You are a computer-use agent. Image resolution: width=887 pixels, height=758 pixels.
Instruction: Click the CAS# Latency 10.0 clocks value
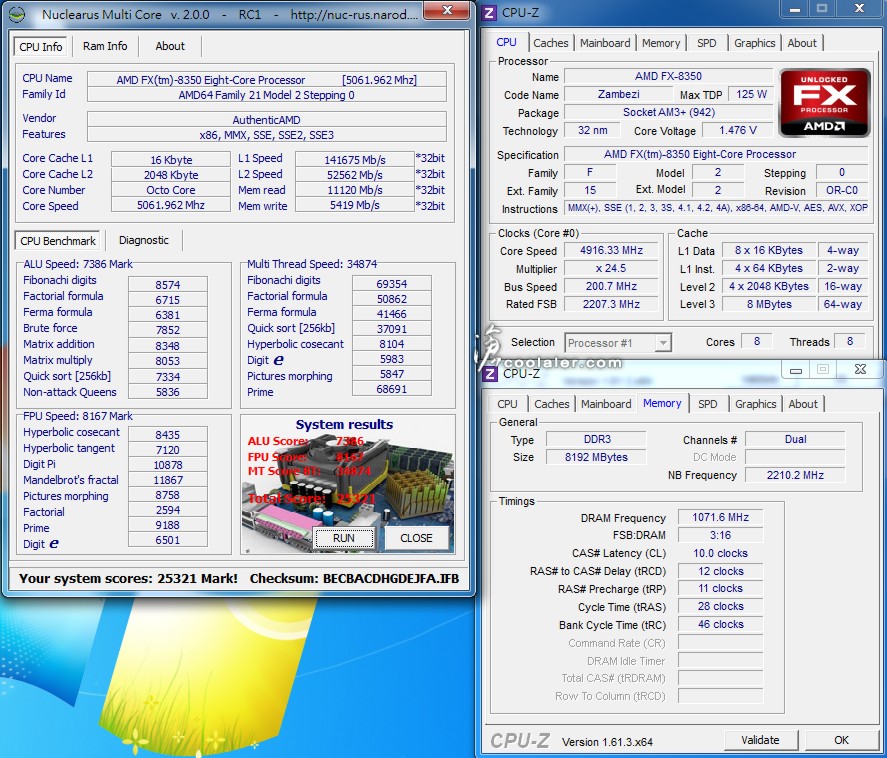[720, 553]
